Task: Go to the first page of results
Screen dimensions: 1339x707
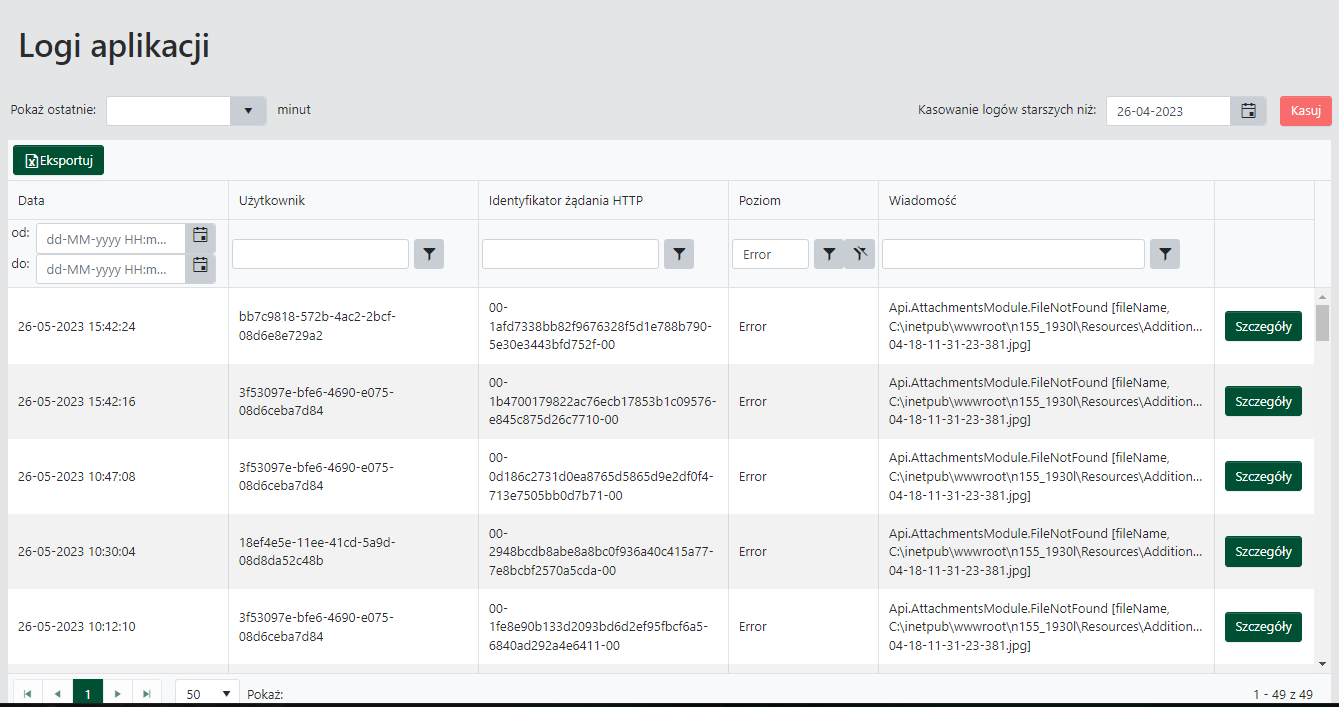Action: click(27, 693)
